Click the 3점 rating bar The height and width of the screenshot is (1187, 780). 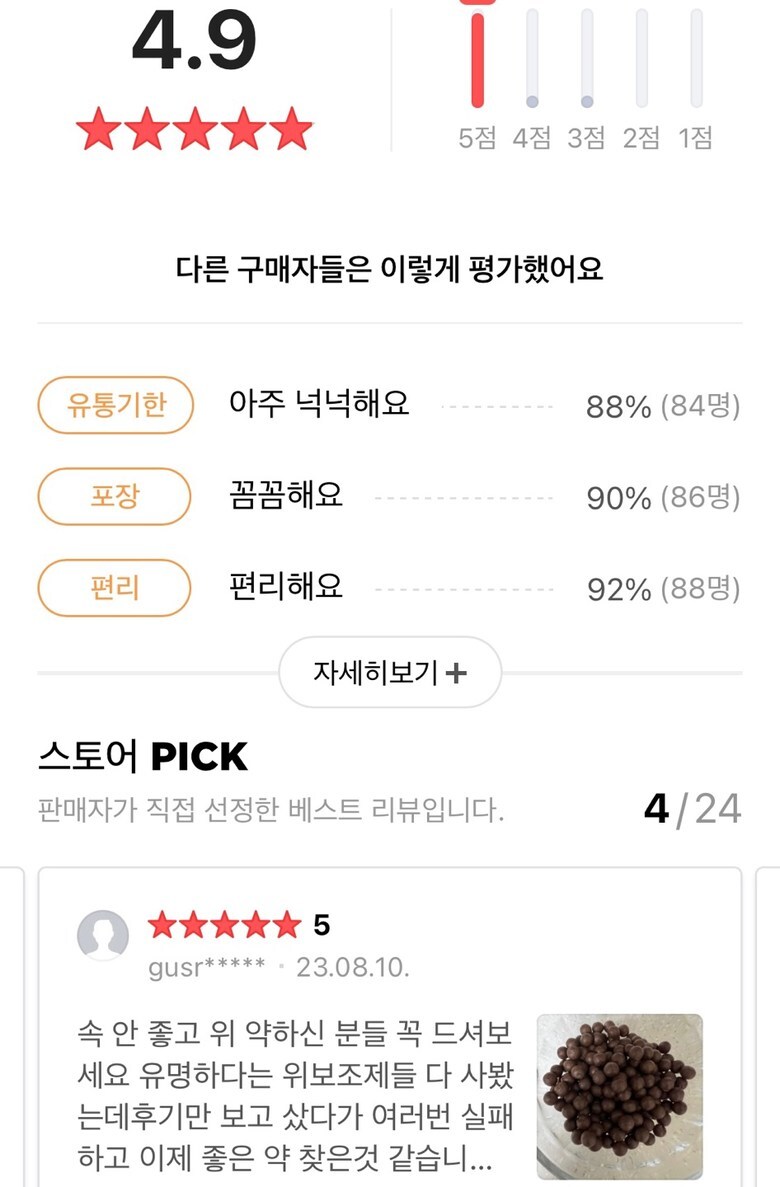tap(587, 58)
